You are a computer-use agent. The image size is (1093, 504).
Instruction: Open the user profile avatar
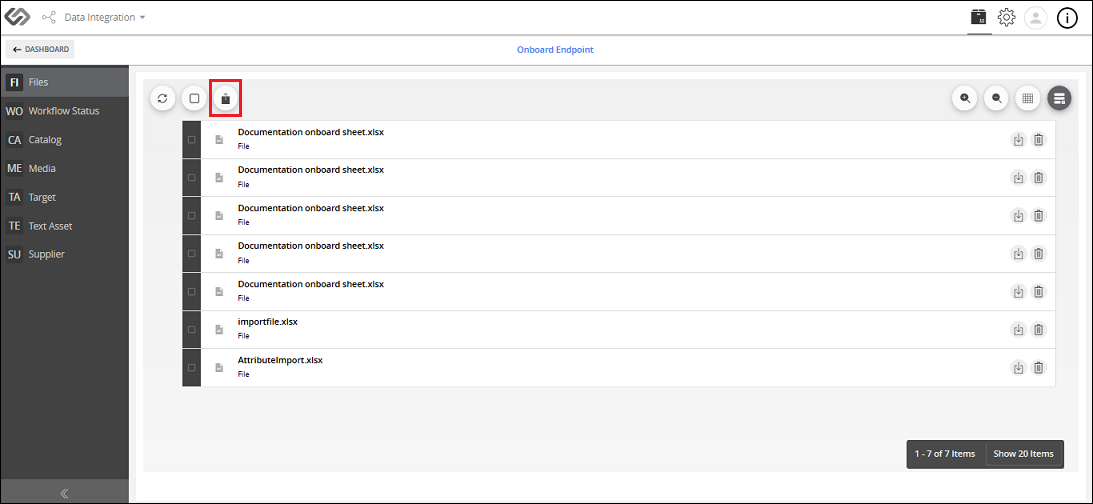1036,18
